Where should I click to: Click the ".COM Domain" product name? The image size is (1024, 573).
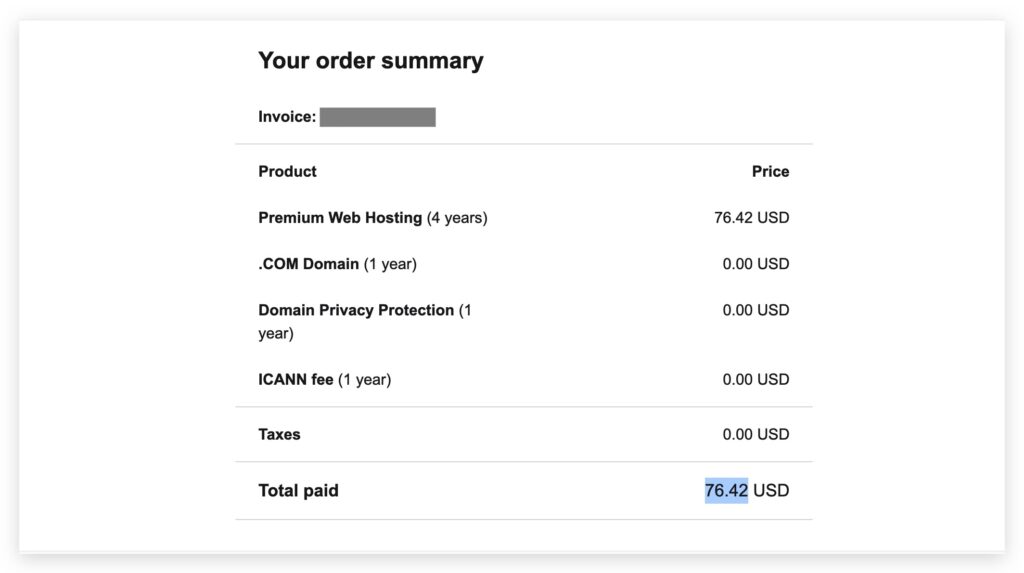tap(308, 264)
